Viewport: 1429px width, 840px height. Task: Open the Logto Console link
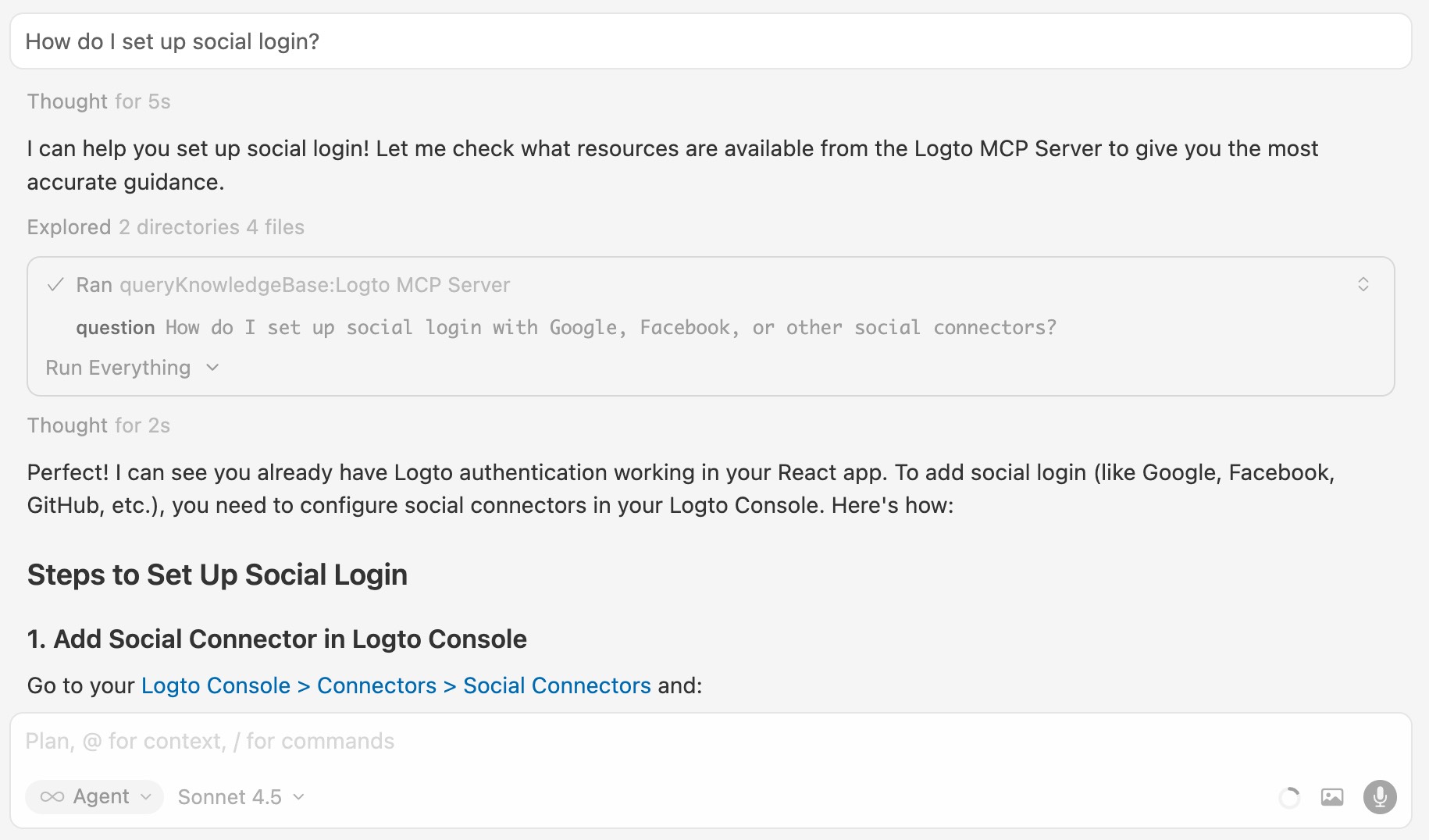[x=216, y=685]
